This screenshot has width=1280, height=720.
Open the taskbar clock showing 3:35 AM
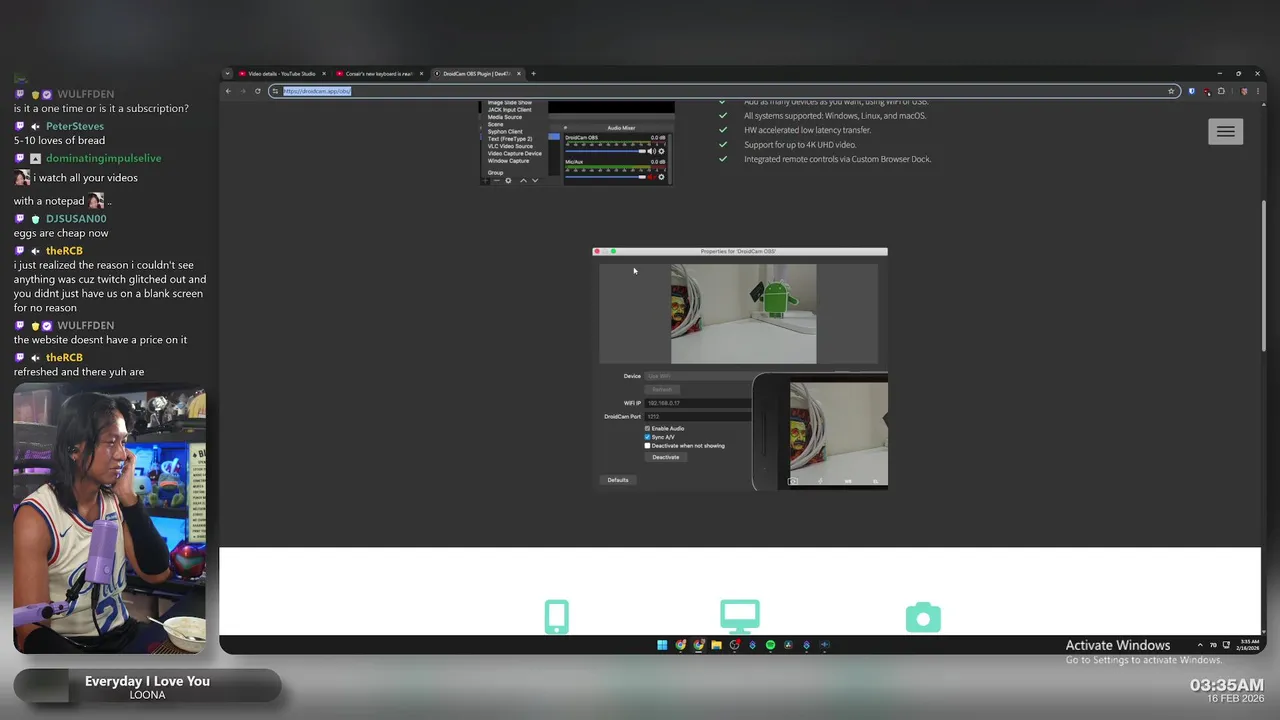click(x=1249, y=645)
